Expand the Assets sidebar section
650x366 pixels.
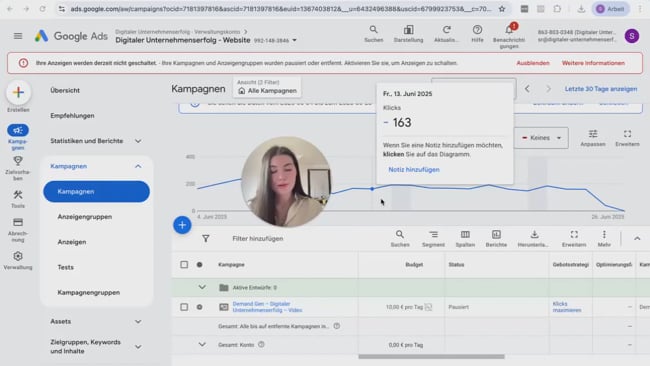138,321
